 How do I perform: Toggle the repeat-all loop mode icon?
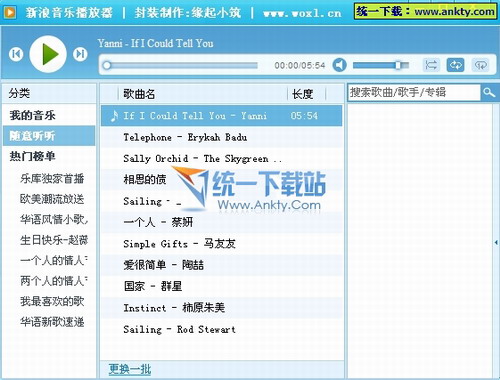click(x=455, y=65)
